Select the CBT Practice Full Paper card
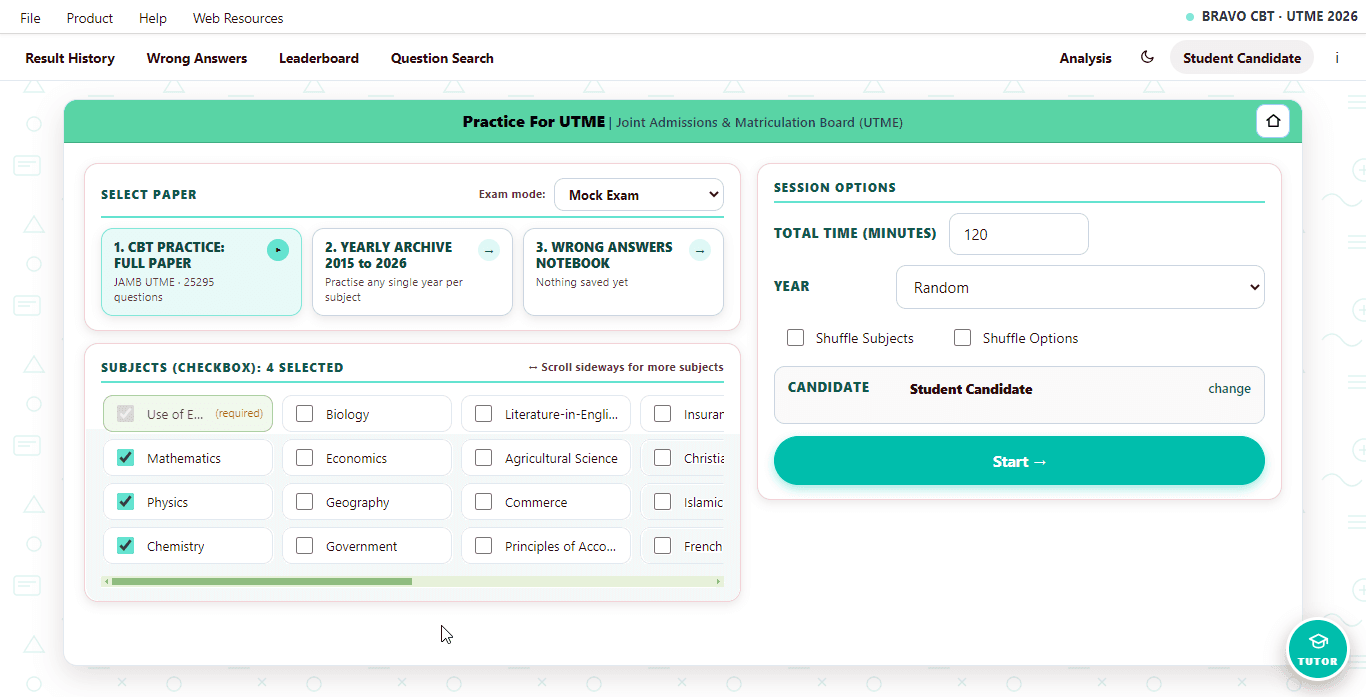The height and width of the screenshot is (697, 1366). (201, 272)
